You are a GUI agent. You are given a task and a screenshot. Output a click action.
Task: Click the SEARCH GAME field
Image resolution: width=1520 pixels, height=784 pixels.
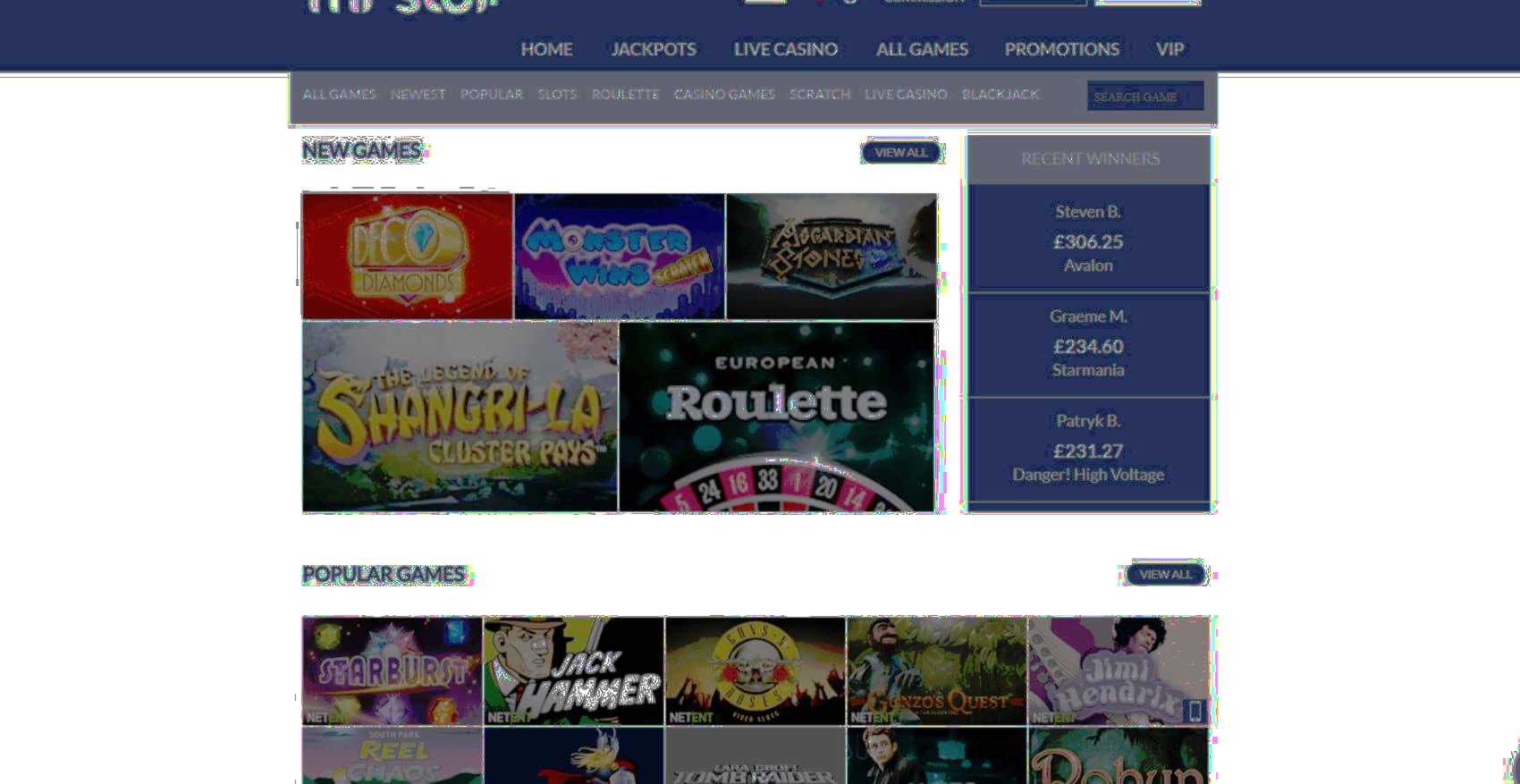[1145, 97]
